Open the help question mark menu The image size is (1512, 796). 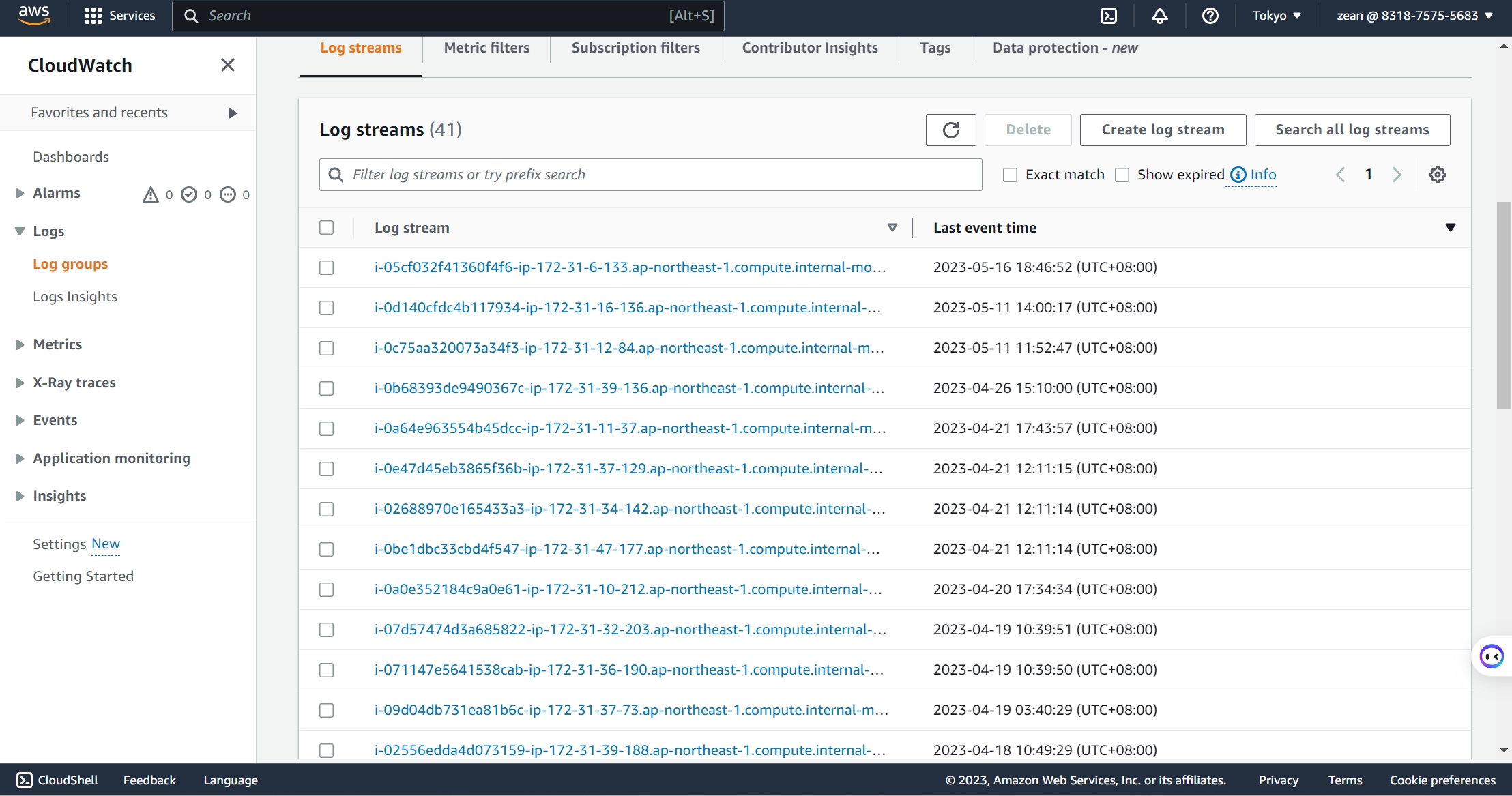coord(1210,16)
